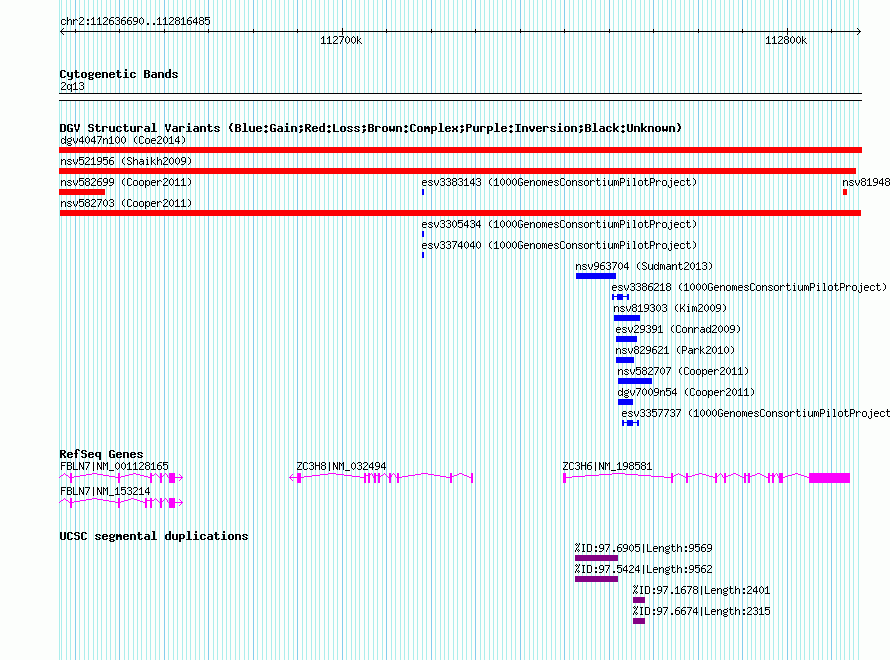The image size is (890, 660).
Task: Select the blue bar under esv29391
Action: coord(626,339)
